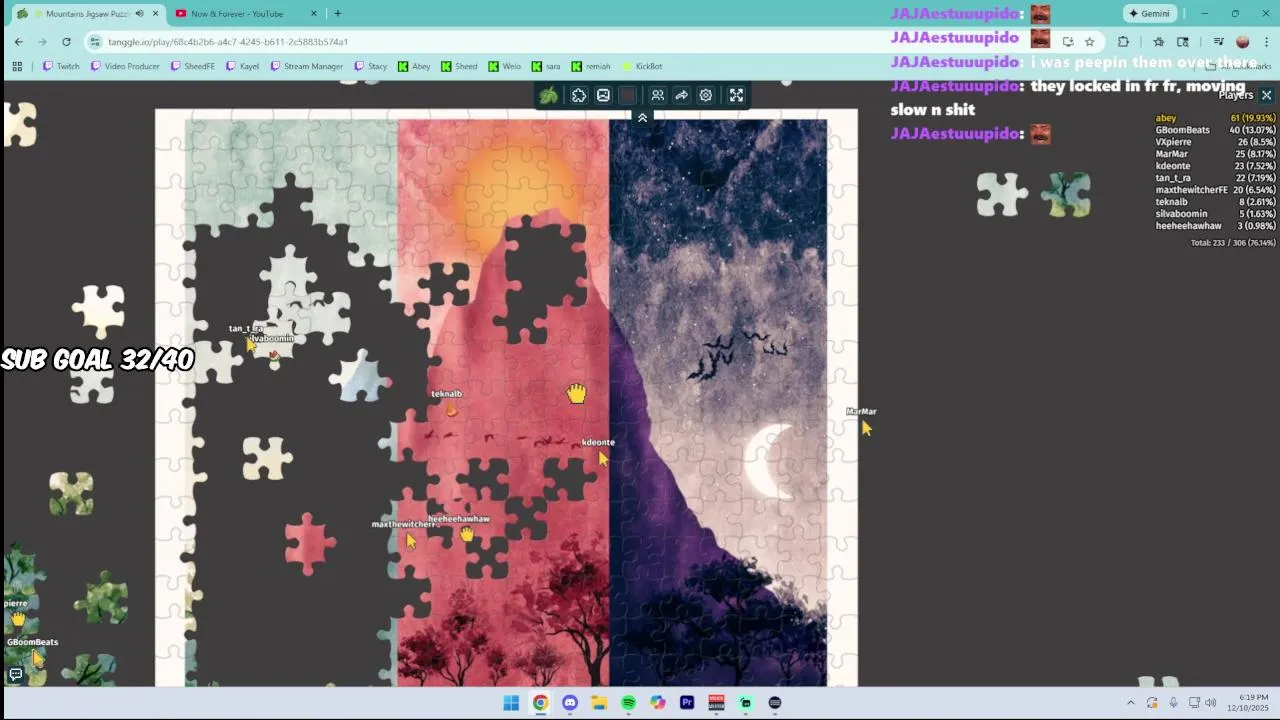Open the Stacy bookmark

click(x=370, y=66)
